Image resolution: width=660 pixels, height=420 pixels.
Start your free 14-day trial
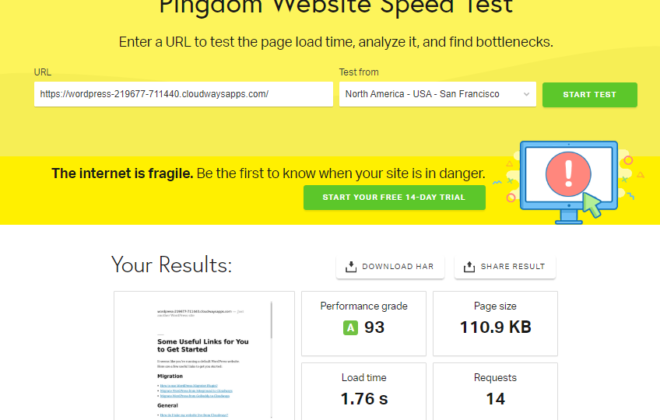click(394, 197)
